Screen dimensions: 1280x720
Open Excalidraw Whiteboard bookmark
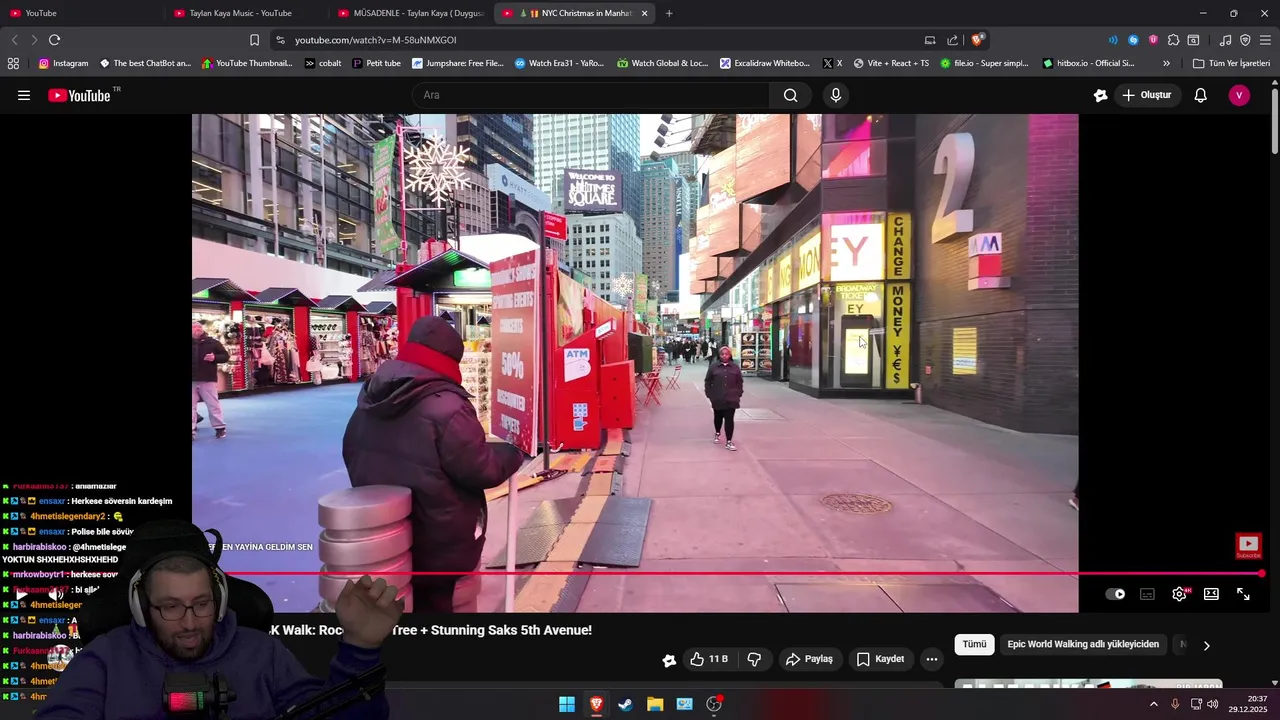tap(765, 63)
